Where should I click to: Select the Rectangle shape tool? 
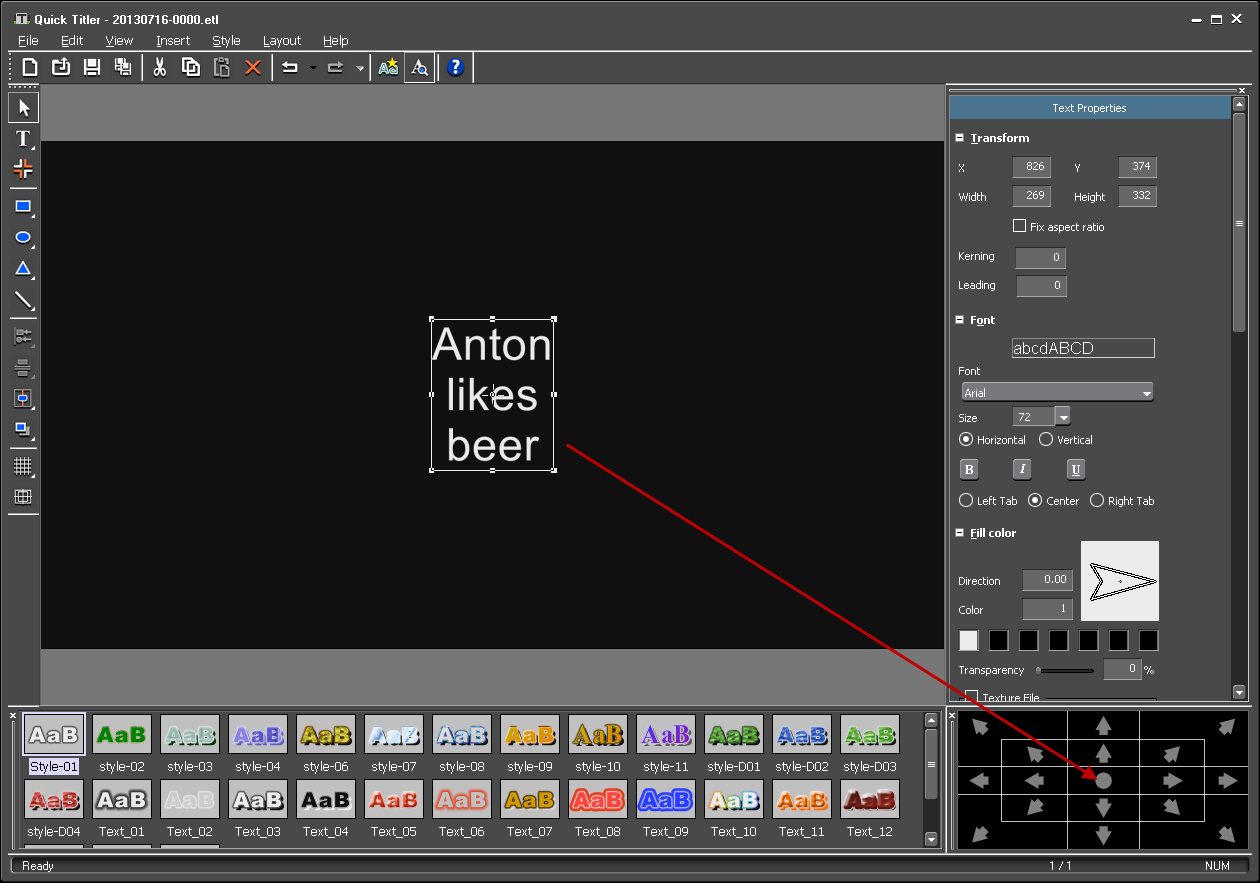23,207
